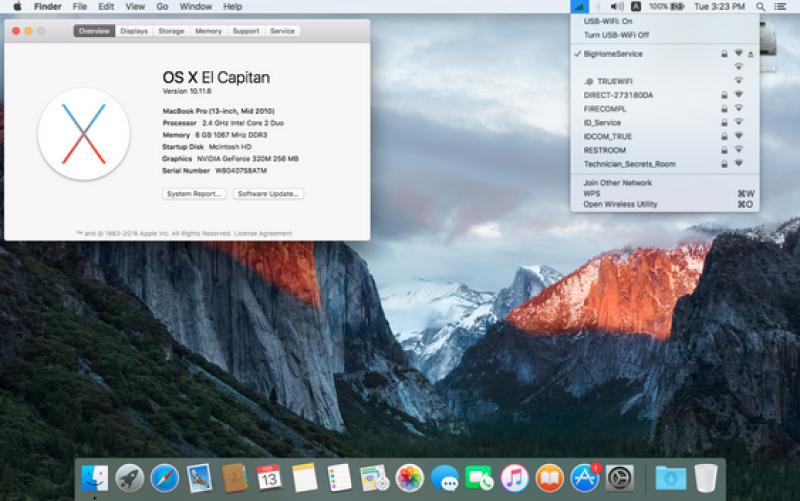Connect to DIRECT-273180DA network
Viewport: 800px width, 501px height.
tap(665, 95)
